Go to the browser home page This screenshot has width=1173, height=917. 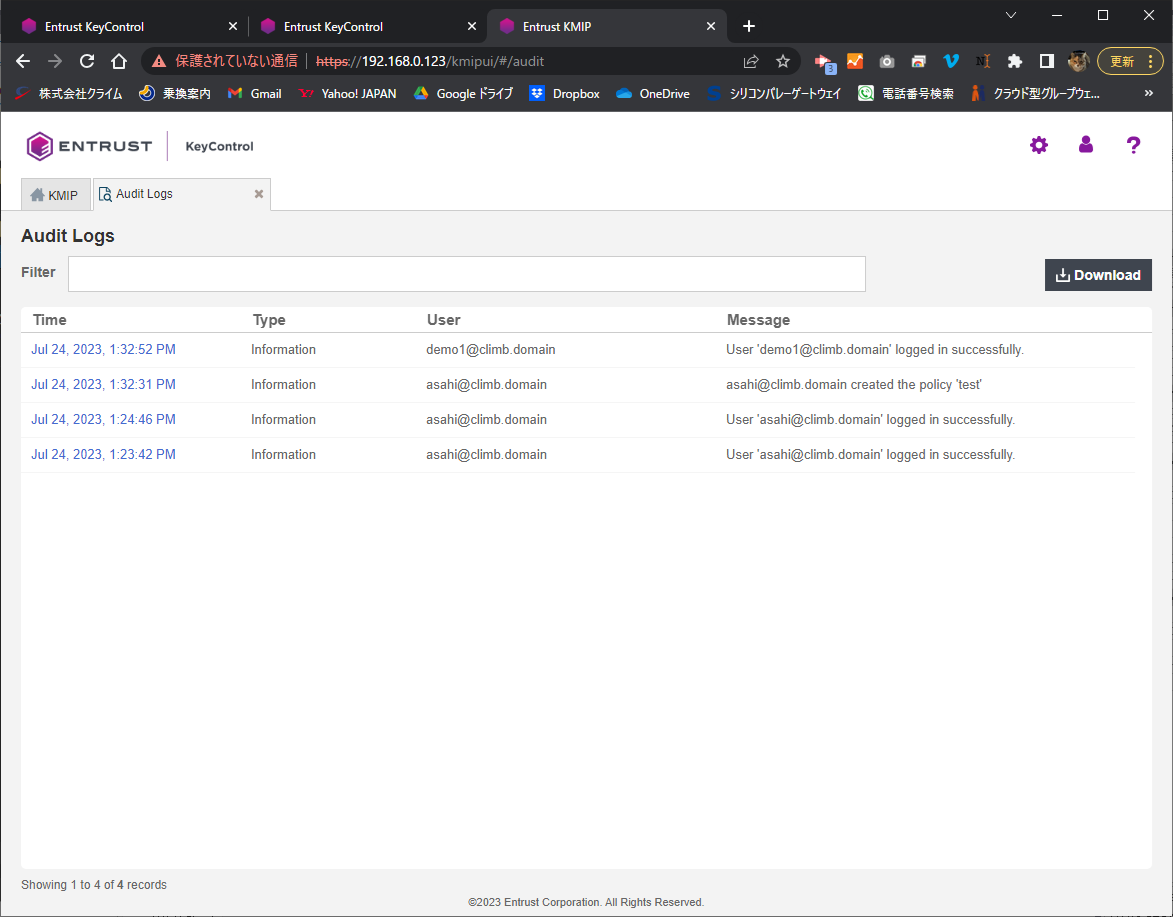tap(119, 61)
